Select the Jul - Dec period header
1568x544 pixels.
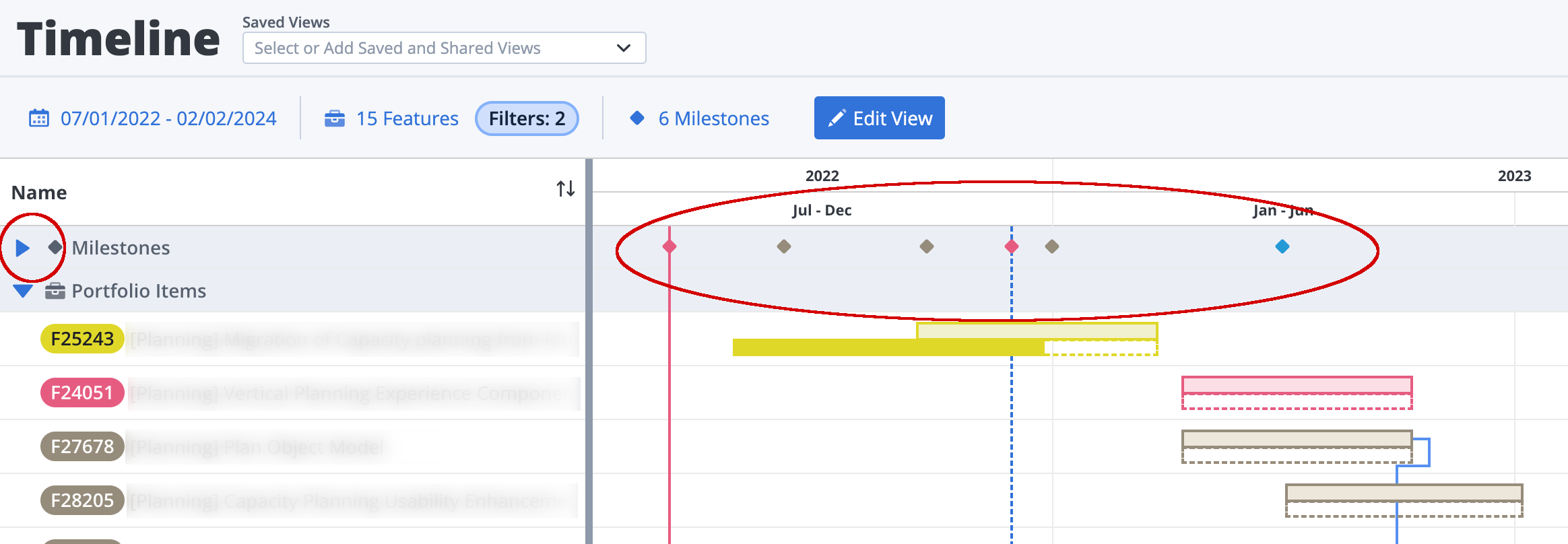(822, 210)
